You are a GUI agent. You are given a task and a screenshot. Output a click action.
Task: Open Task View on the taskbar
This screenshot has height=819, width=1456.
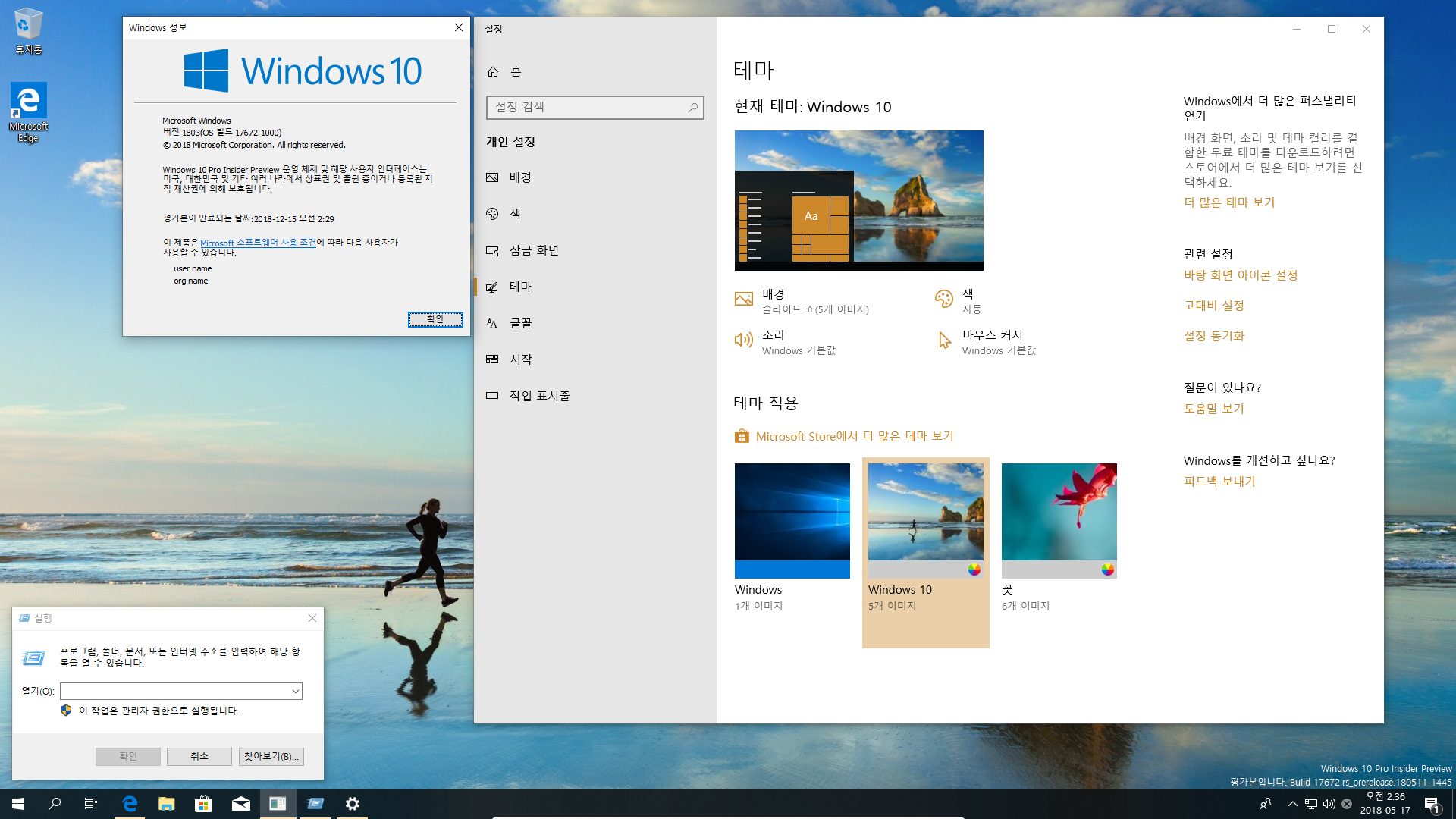click(91, 804)
